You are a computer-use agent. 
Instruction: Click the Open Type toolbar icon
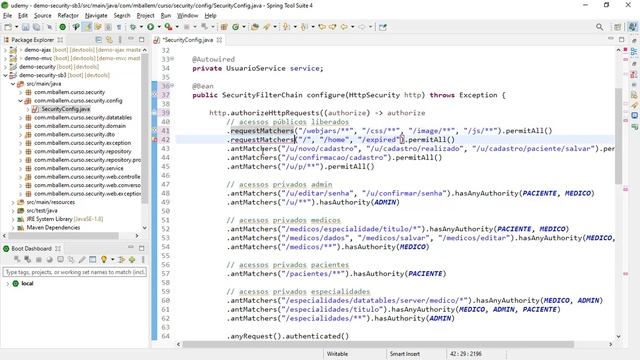coord(255,27)
